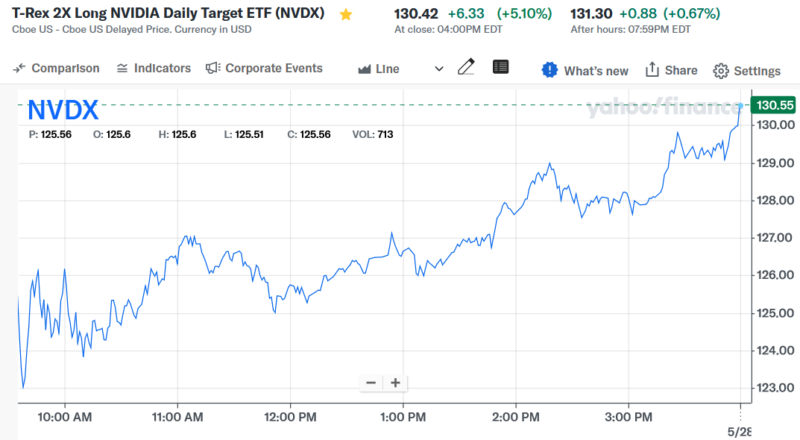
Task: Click the gold watchlist star icon
Action: click(x=346, y=15)
